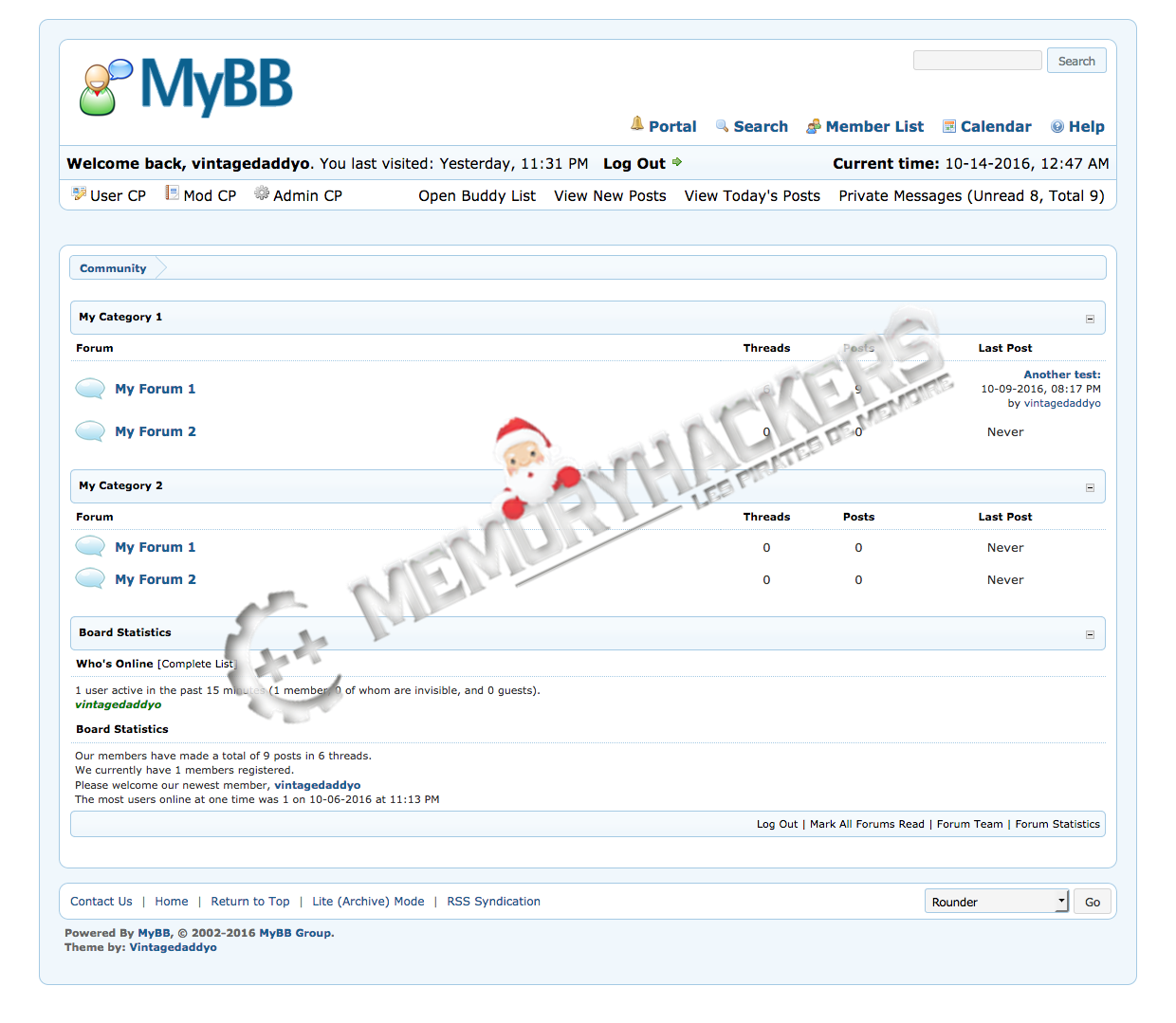Click the MyBB link in Powered By

pyautogui.click(x=154, y=933)
